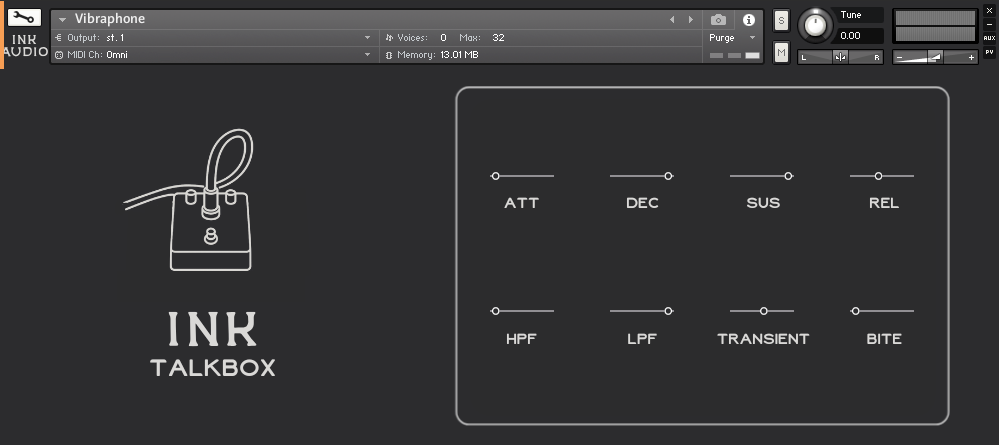Go to next instrument with right arrow
Image resolution: width=999 pixels, height=445 pixels.
pyautogui.click(x=690, y=19)
